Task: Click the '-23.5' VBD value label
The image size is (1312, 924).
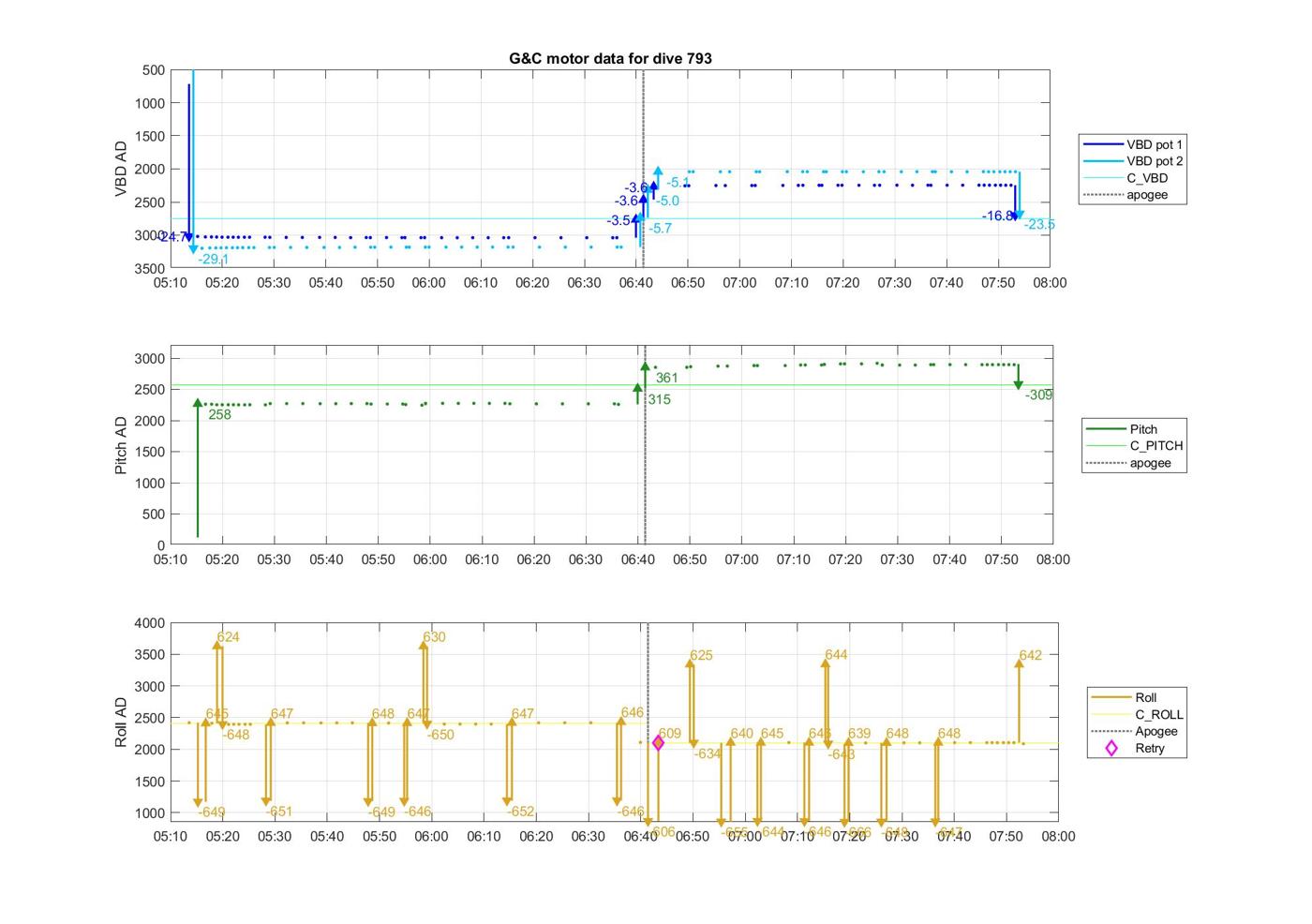Action: click(x=1039, y=225)
